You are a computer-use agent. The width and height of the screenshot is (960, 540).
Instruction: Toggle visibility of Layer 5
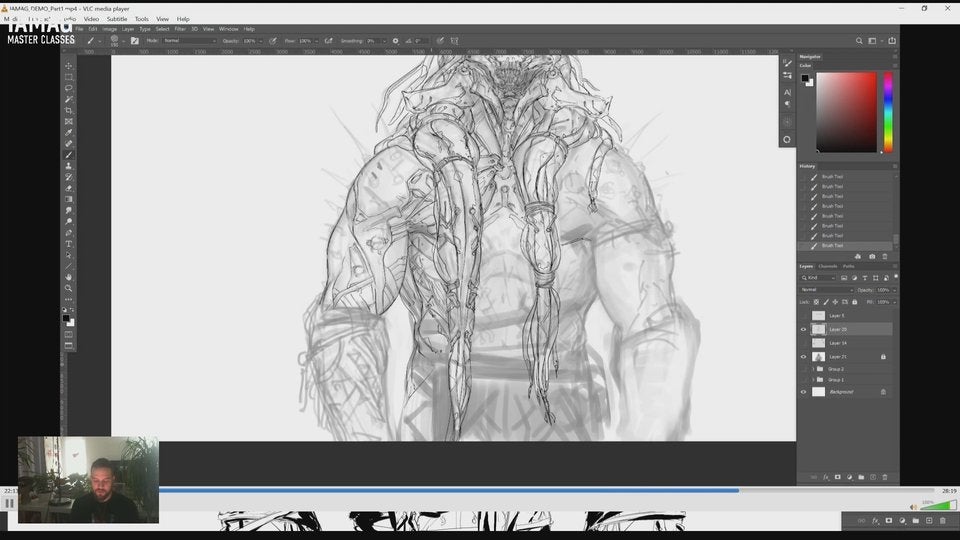[804, 315]
